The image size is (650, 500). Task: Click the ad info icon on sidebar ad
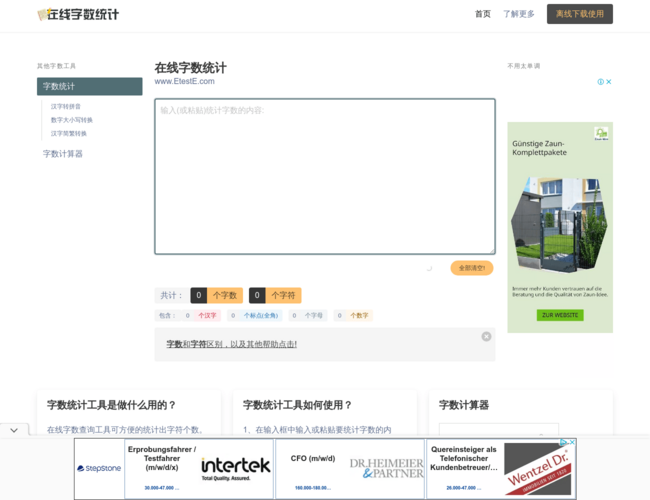click(x=600, y=82)
